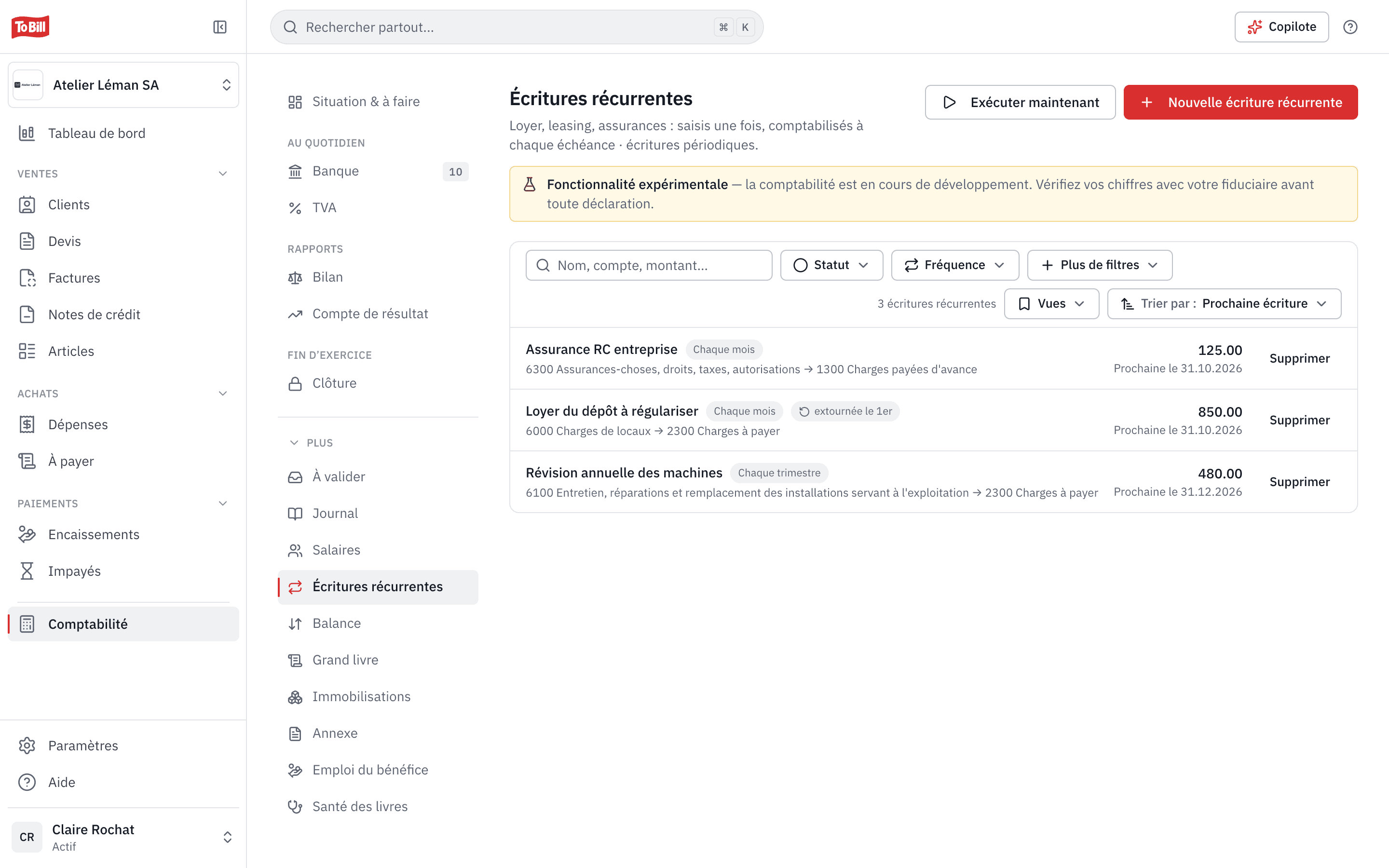The width and height of the screenshot is (1389, 868).
Task: Click Exécuter maintenant button
Action: coord(1020,102)
